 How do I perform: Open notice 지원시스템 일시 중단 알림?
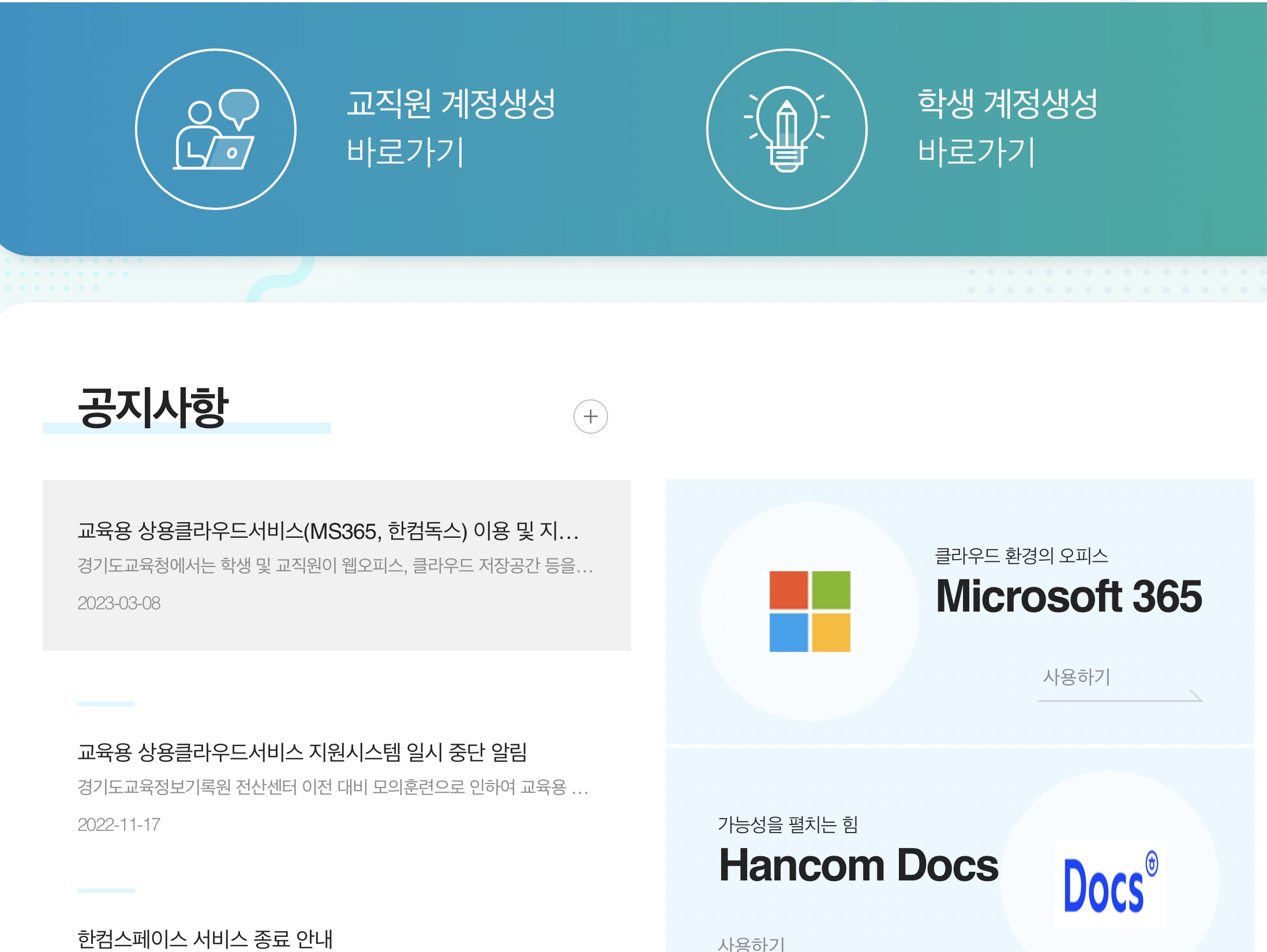click(302, 752)
